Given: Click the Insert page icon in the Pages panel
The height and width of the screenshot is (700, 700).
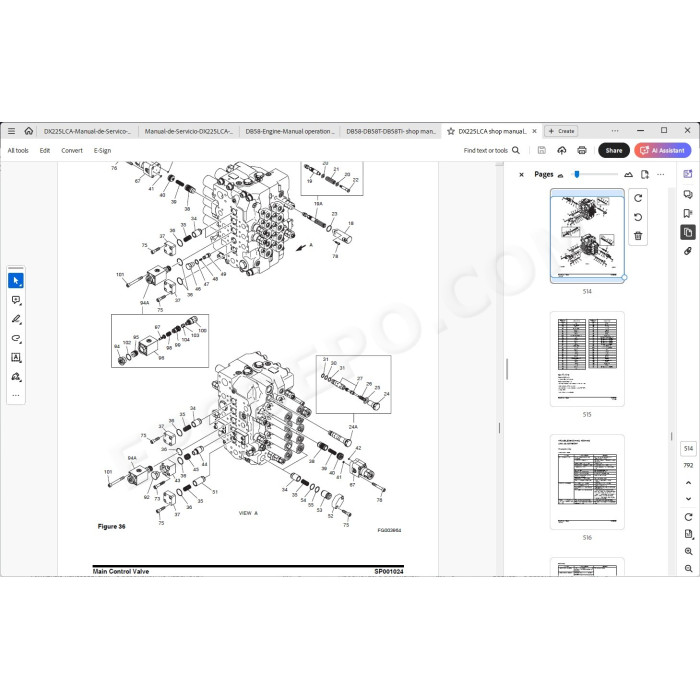Looking at the screenshot, I should [x=645, y=175].
